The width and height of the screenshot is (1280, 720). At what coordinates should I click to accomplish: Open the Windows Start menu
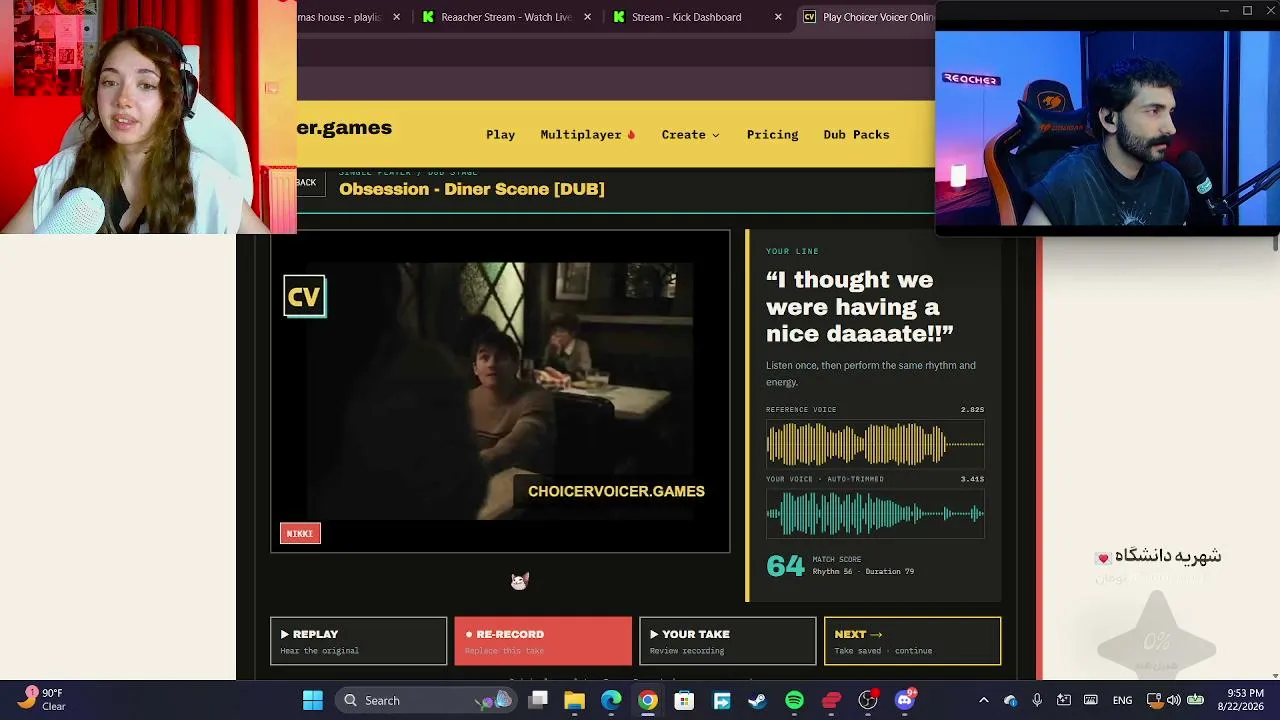pyautogui.click(x=313, y=701)
